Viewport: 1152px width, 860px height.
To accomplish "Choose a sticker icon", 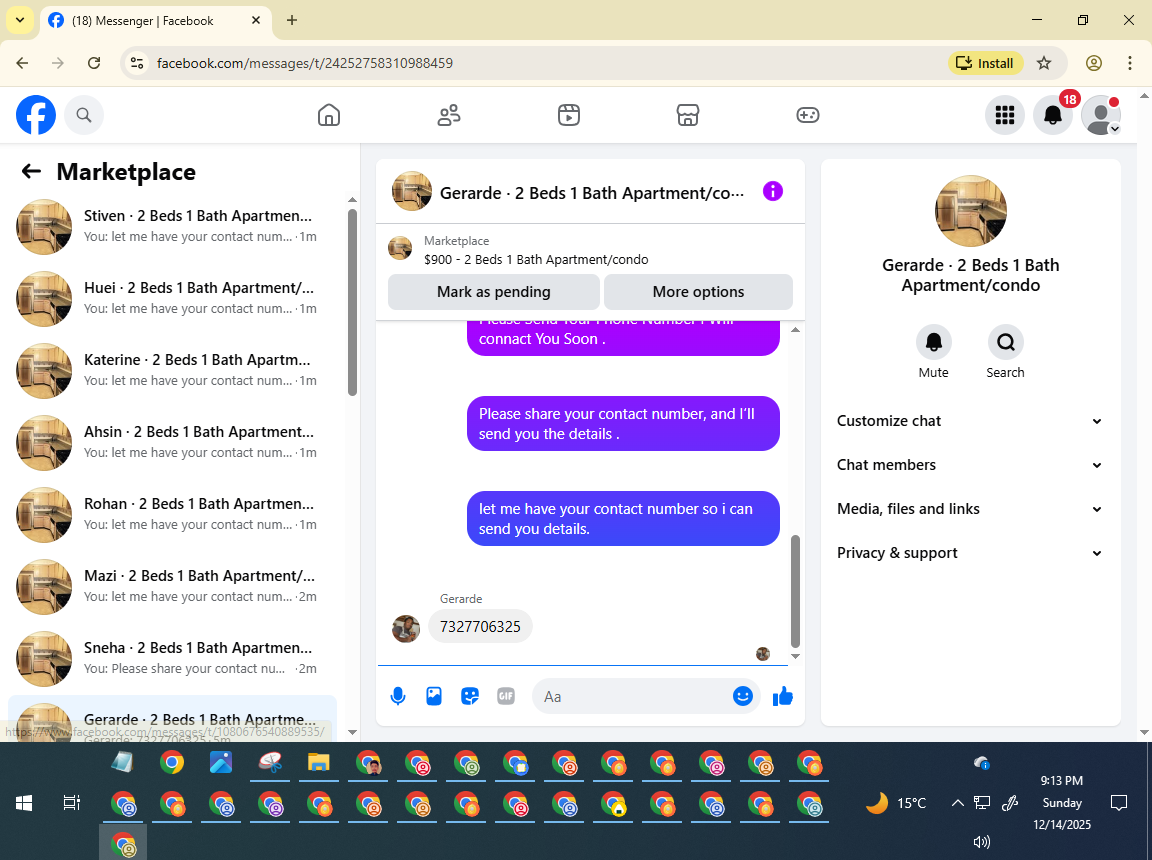I will 470,696.
